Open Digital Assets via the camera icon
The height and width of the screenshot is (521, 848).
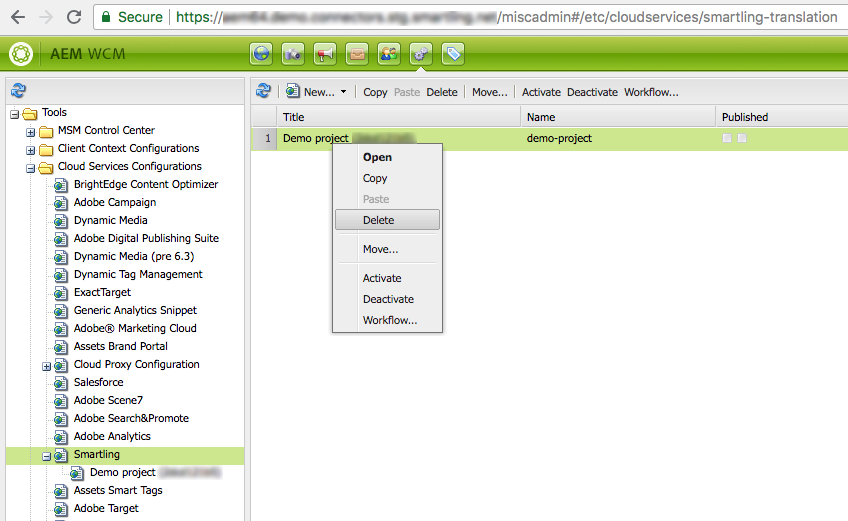tap(293, 54)
